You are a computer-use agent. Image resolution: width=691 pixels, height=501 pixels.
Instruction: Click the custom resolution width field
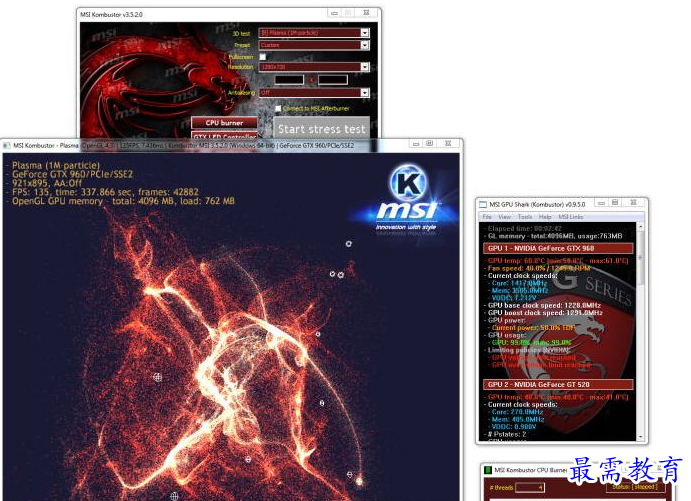coord(289,80)
